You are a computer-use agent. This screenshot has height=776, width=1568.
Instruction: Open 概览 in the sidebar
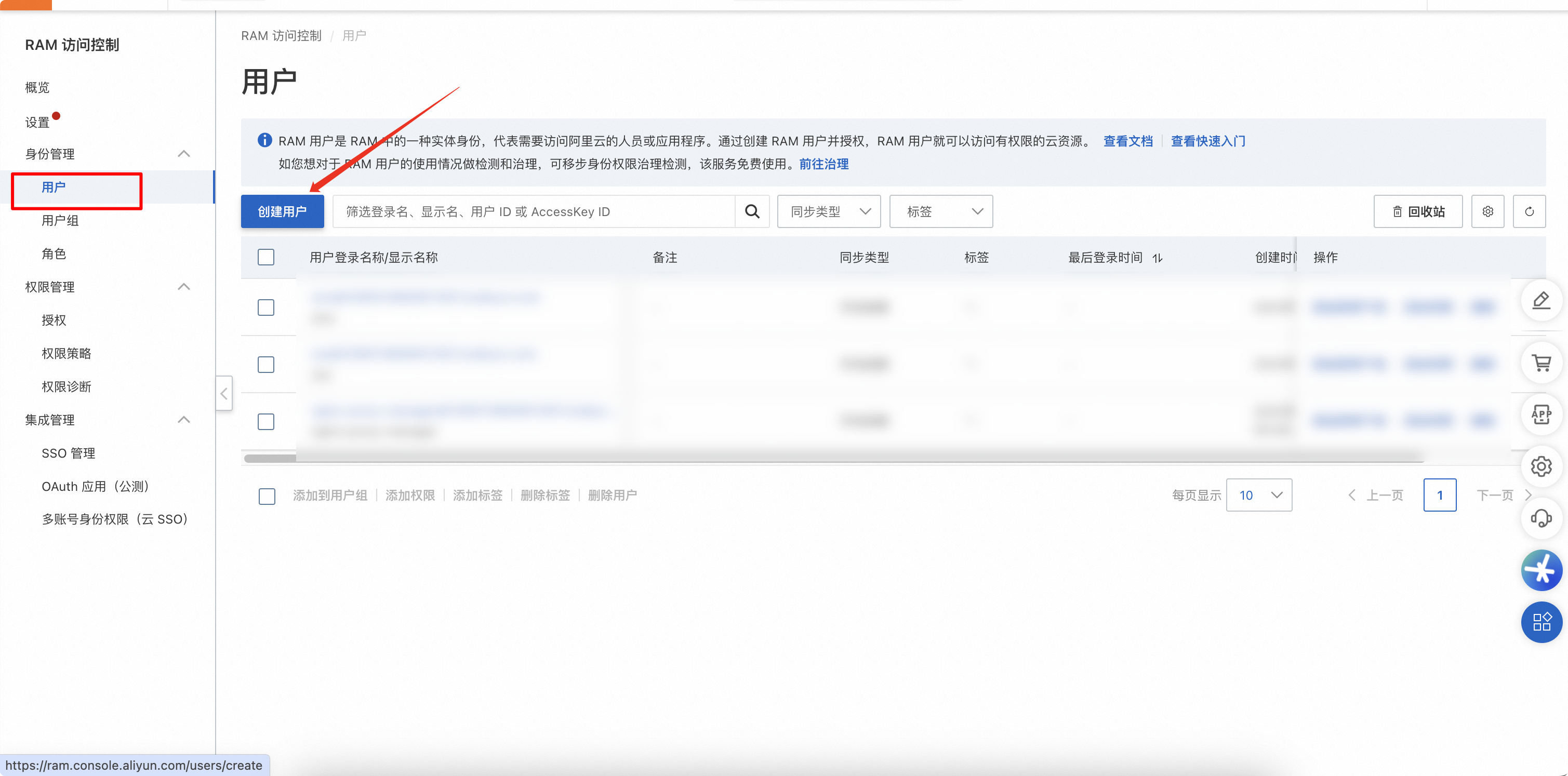37,88
